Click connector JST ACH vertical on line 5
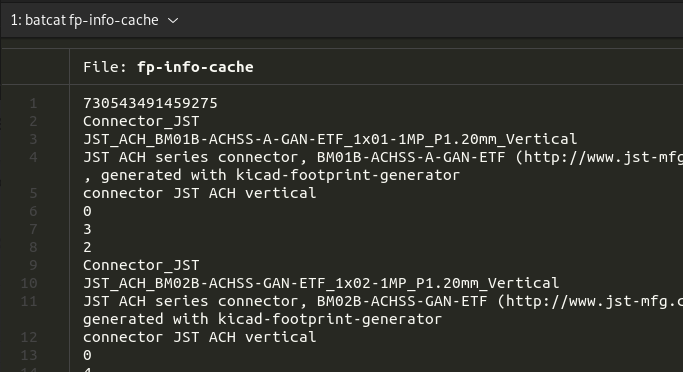This screenshot has width=683, height=372. pos(199,193)
